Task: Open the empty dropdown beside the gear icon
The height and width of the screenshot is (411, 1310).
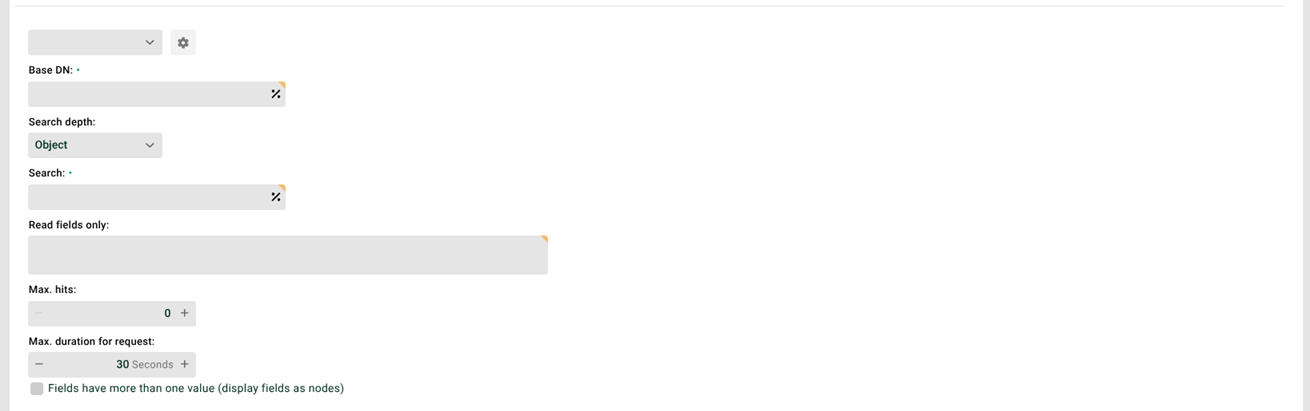Action: [x=95, y=42]
